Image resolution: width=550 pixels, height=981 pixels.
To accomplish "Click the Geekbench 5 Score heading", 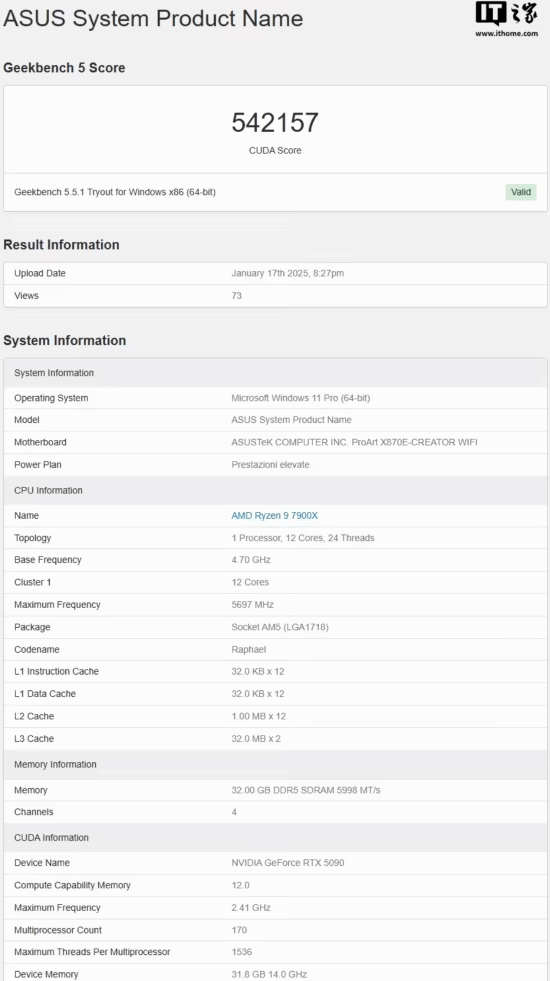I will [x=64, y=68].
